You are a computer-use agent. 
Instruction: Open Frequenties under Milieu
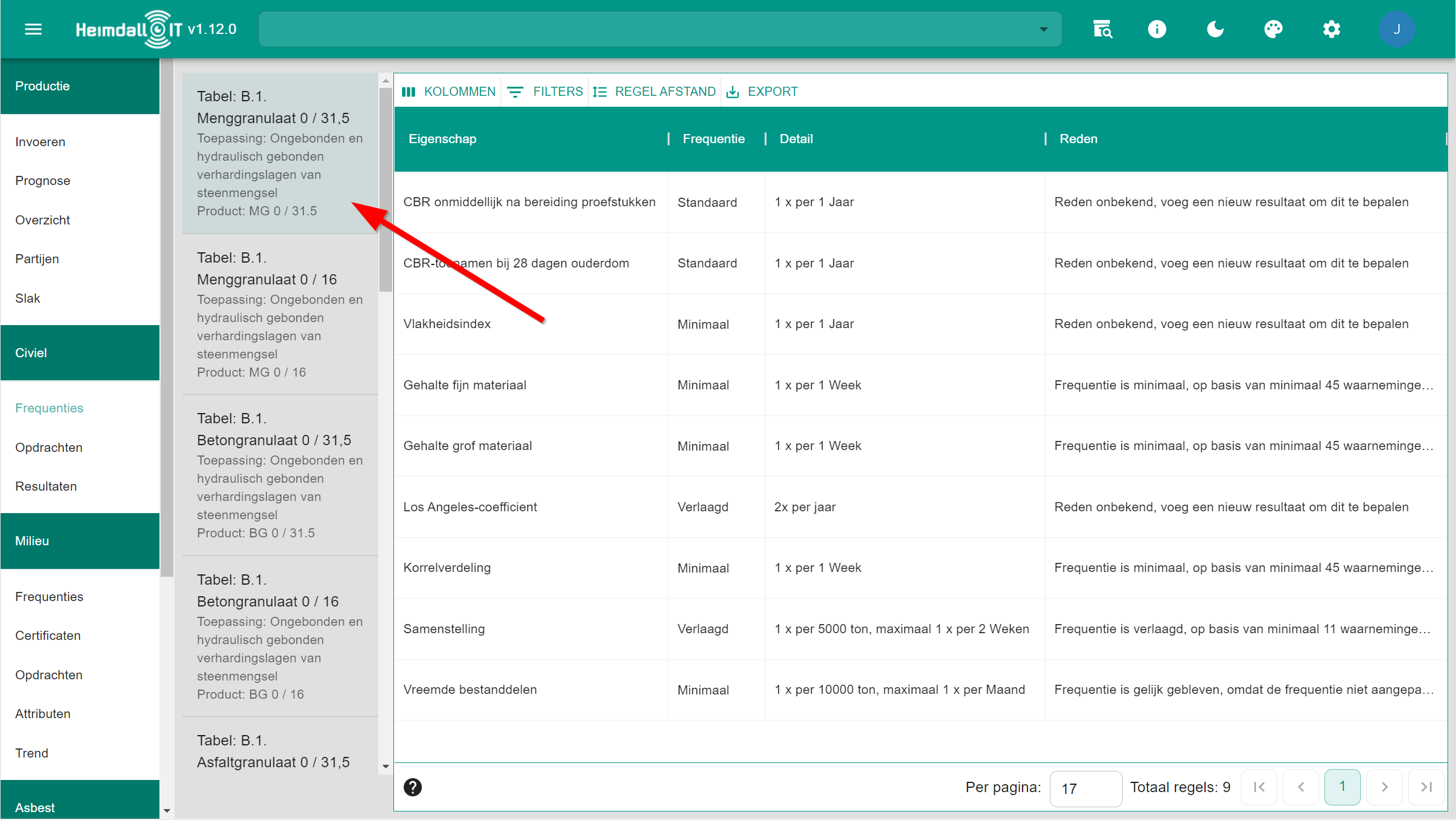tap(80, 597)
